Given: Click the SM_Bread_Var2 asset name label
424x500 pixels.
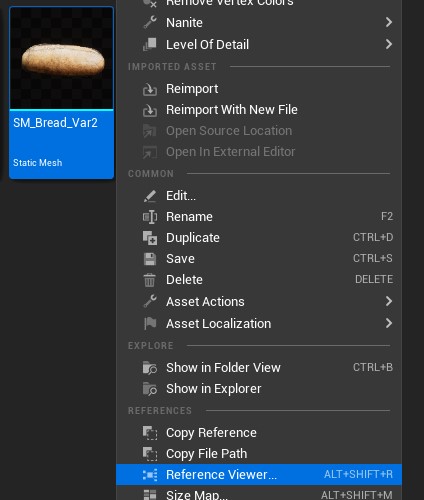Looking at the screenshot, I should pos(55,123).
